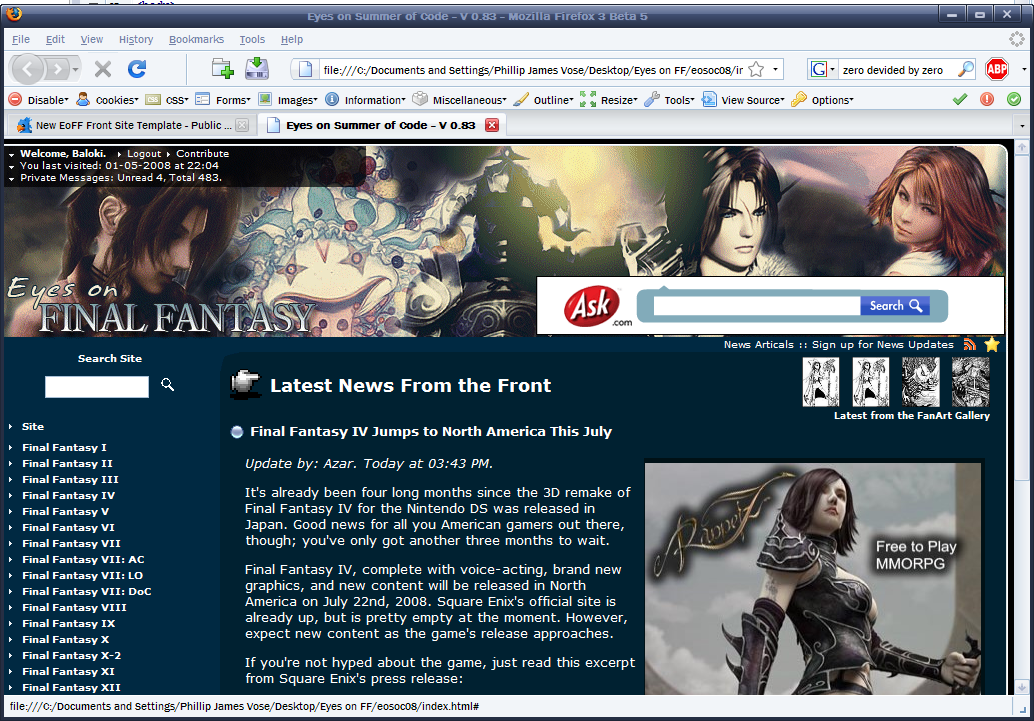Click the green checkmark standards icon

pos(959,100)
